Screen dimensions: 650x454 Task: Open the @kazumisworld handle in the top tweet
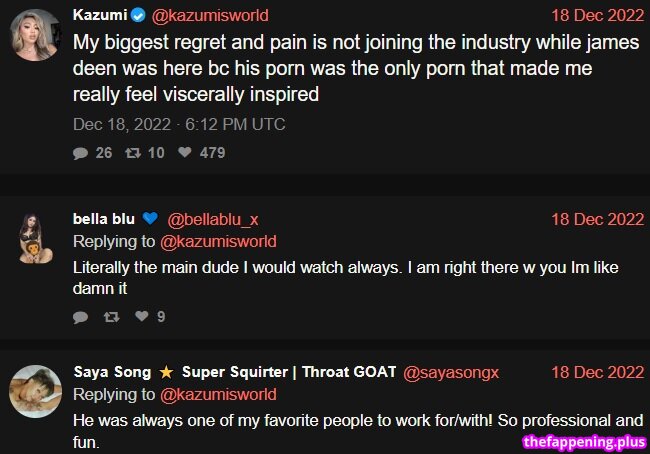point(210,16)
